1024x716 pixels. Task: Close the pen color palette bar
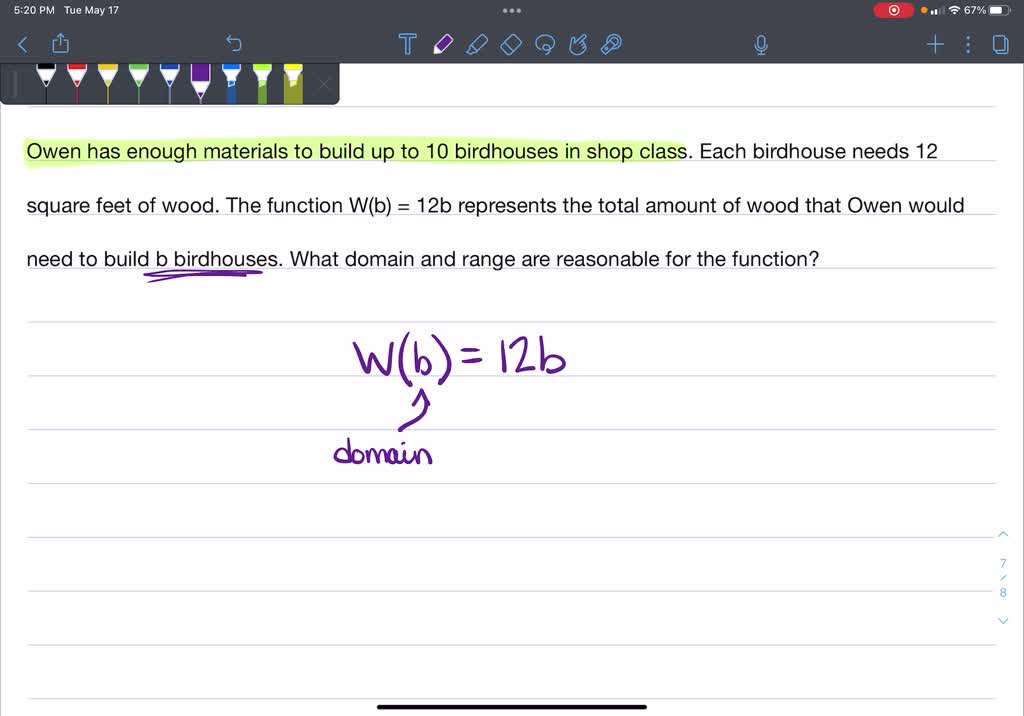click(x=323, y=84)
